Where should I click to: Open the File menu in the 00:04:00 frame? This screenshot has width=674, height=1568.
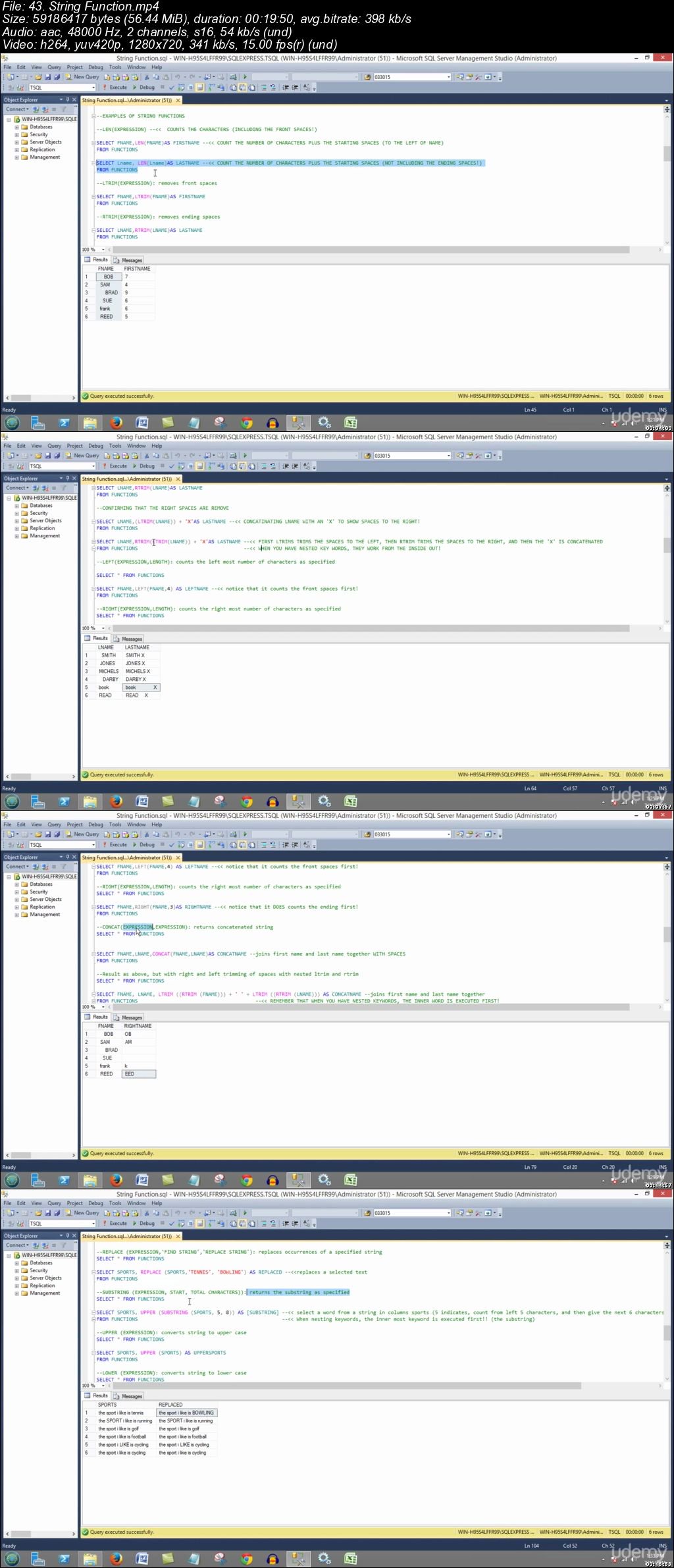tap(7, 67)
